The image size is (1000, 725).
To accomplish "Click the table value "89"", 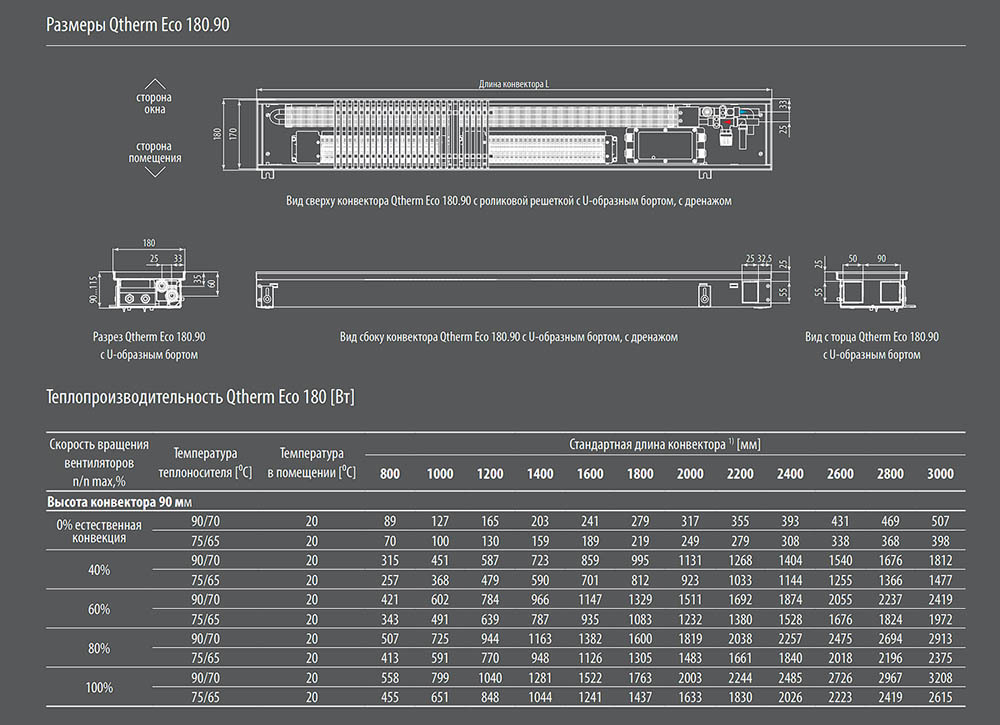I will pyautogui.click(x=390, y=521).
